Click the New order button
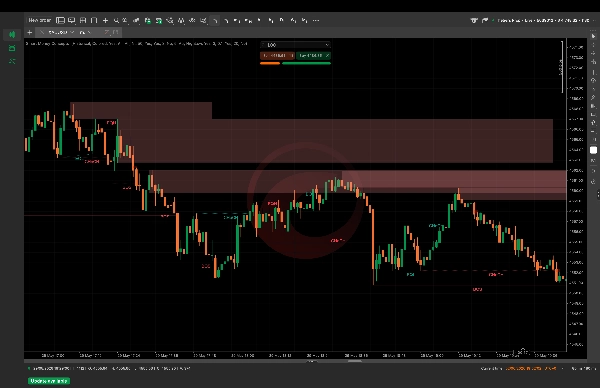 [39, 20]
